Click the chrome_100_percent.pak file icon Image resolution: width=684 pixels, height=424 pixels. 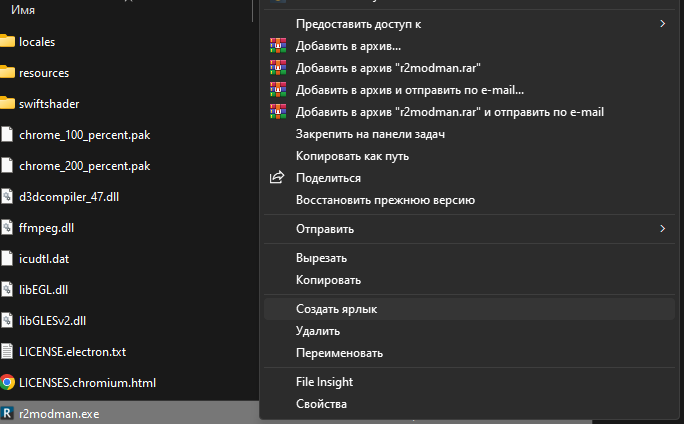pos(8,135)
